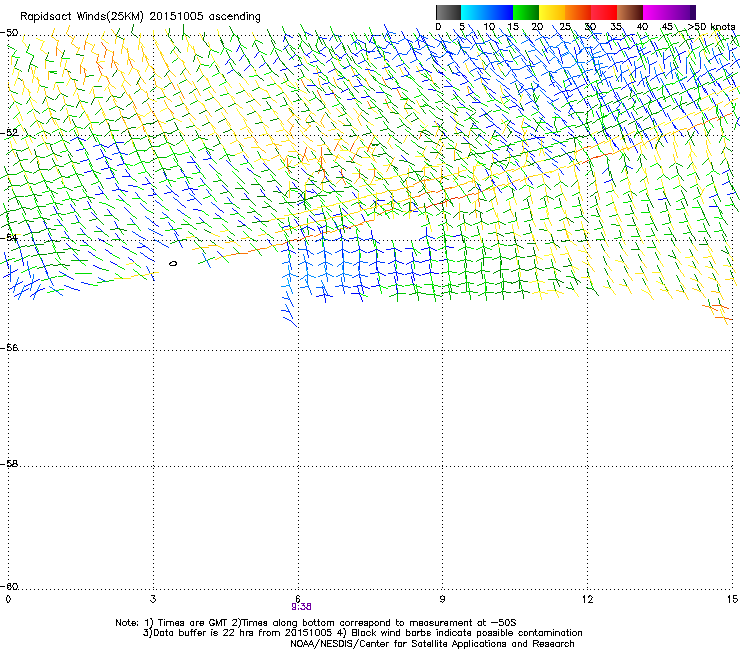This screenshot has width=740, height=650.
Task: Click the 'NOAA/NESDIS/Center for Satellite Applications' credit line
Action: coord(432,644)
